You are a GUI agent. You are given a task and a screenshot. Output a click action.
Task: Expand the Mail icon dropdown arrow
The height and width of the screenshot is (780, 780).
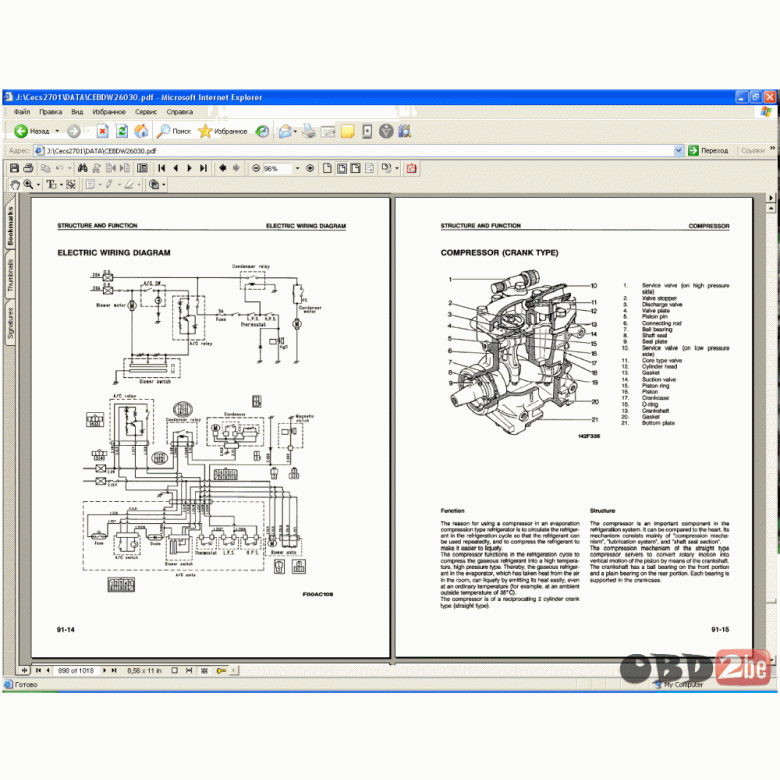tap(295, 131)
